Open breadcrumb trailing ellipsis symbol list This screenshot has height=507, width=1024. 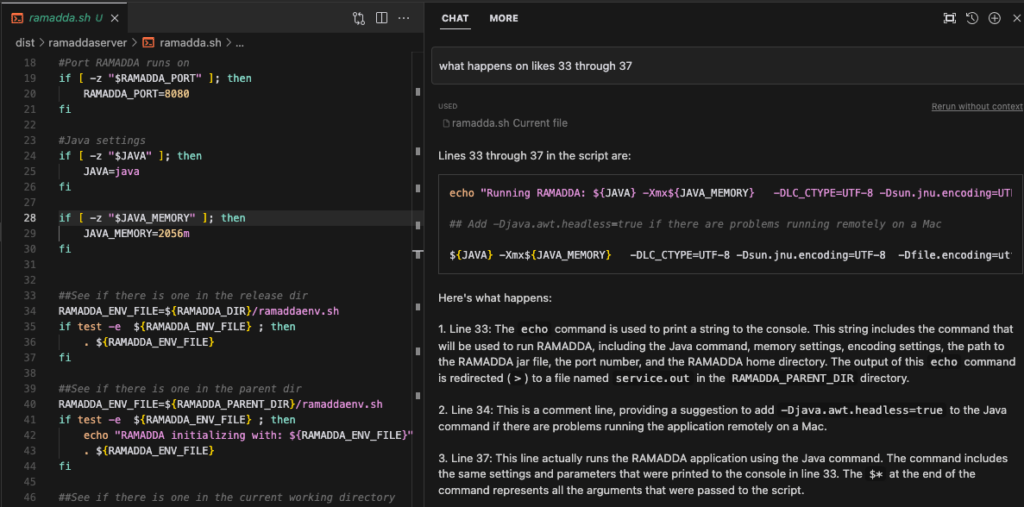pos(239,43)
